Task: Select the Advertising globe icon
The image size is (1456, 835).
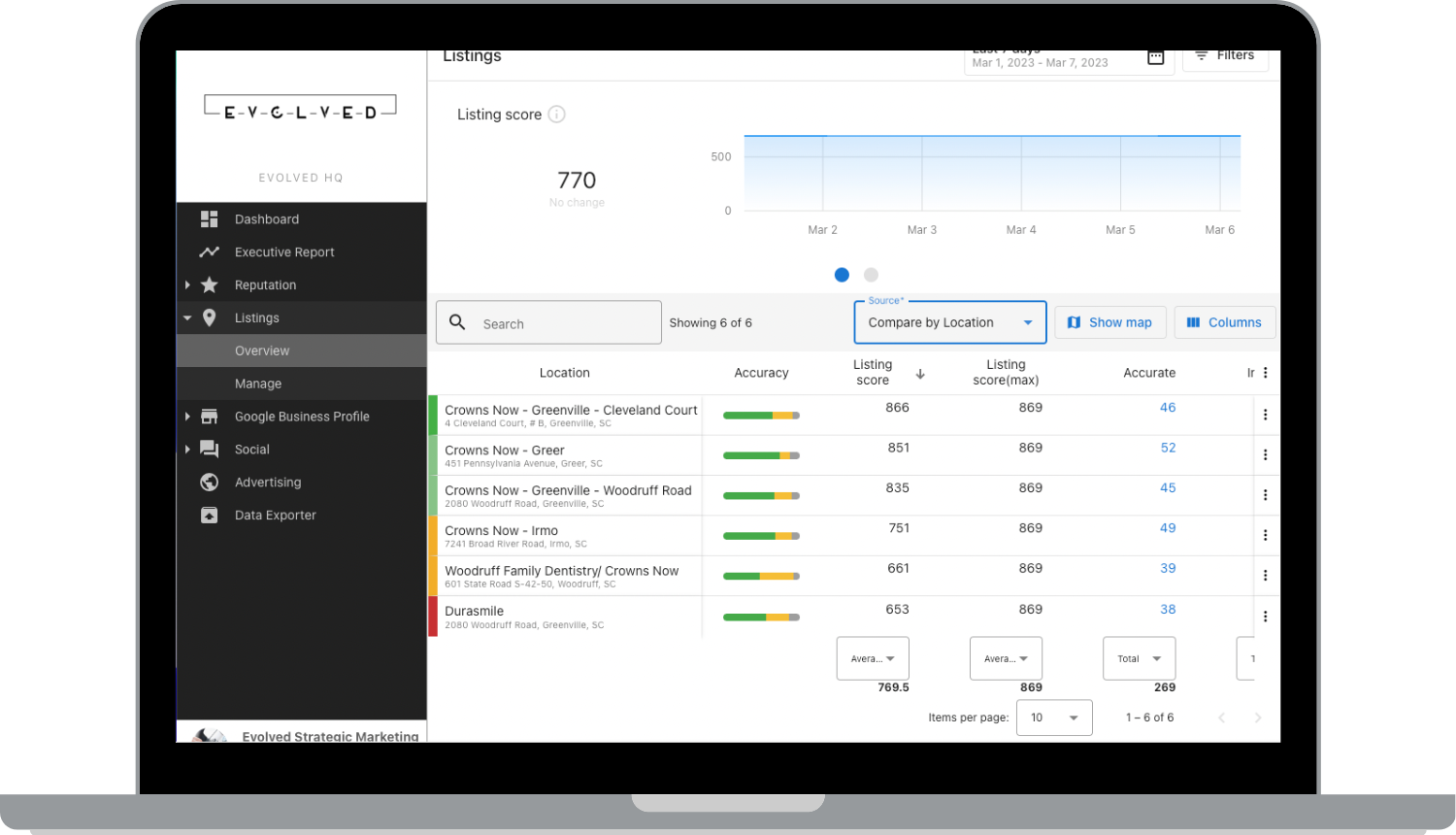Action: (209, 482)
